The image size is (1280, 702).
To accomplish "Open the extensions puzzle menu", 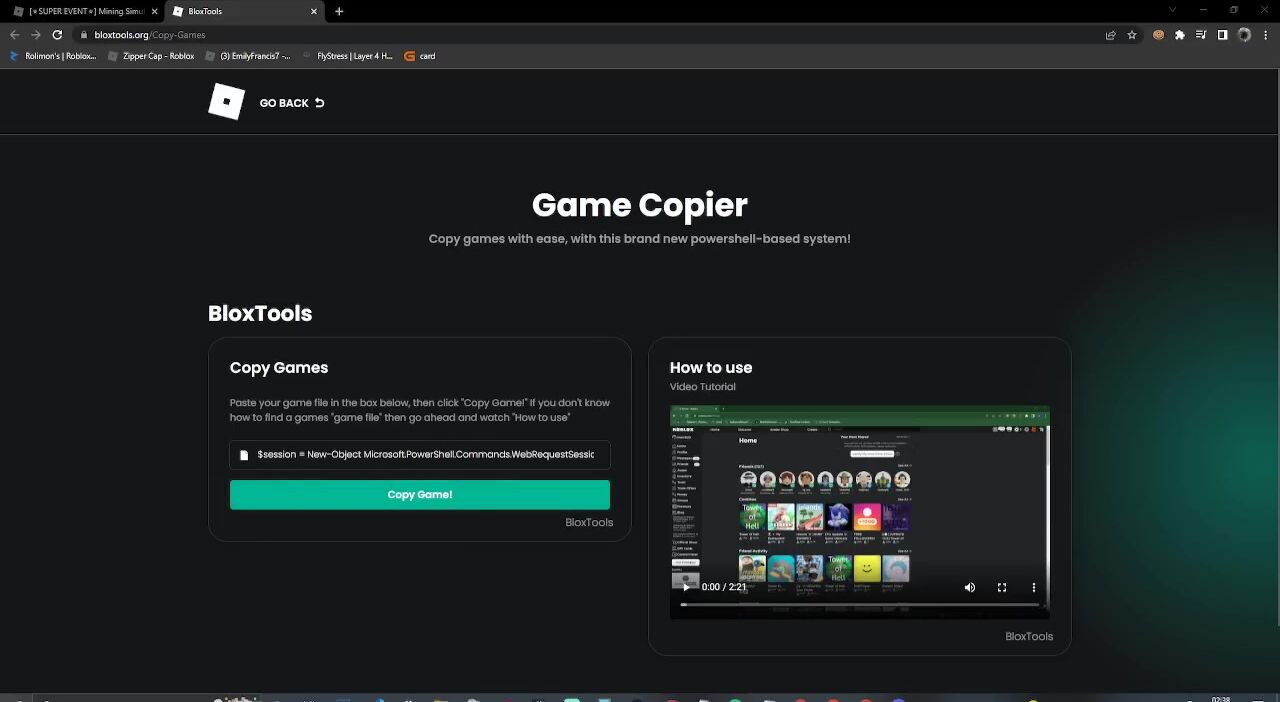I will click(x=1180, y=35).
